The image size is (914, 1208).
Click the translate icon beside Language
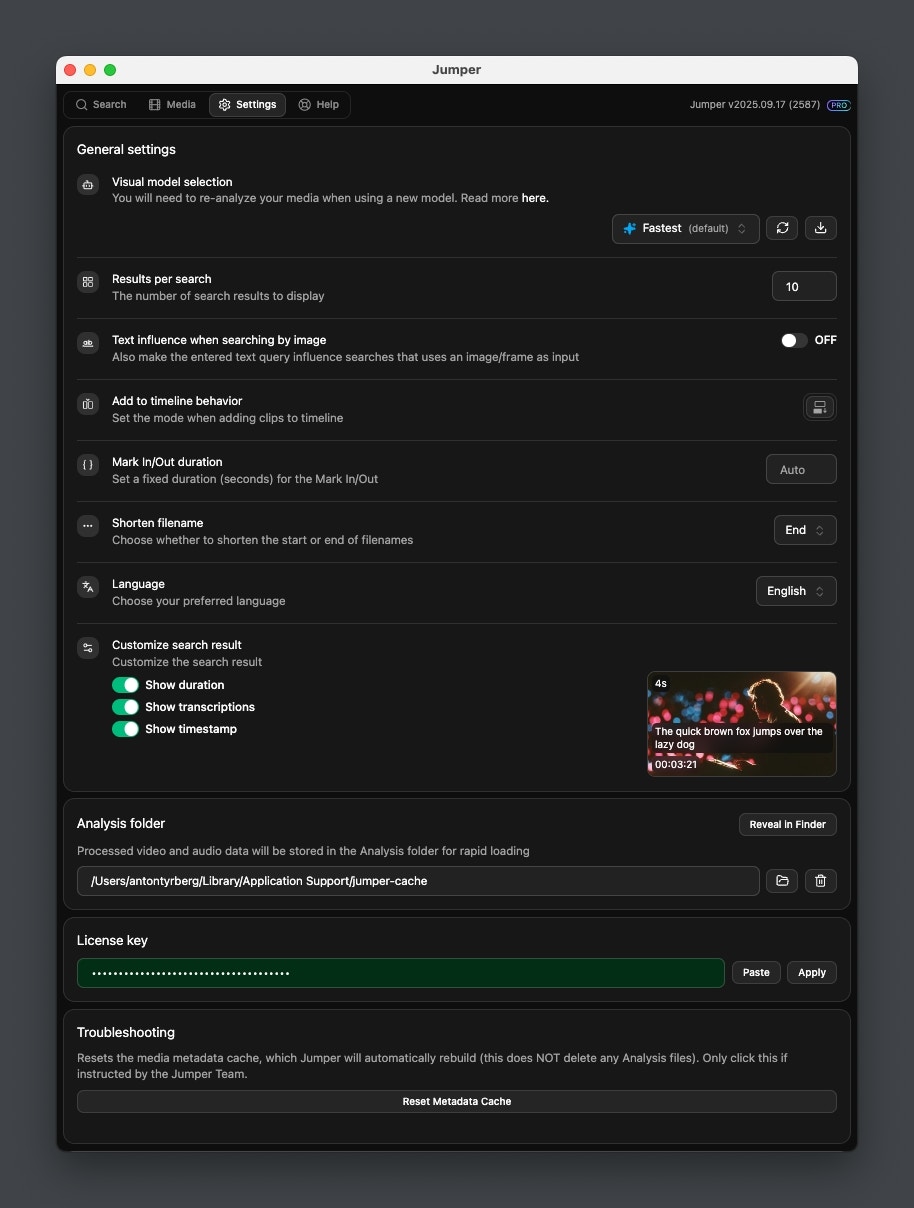[x=88, y=587]
